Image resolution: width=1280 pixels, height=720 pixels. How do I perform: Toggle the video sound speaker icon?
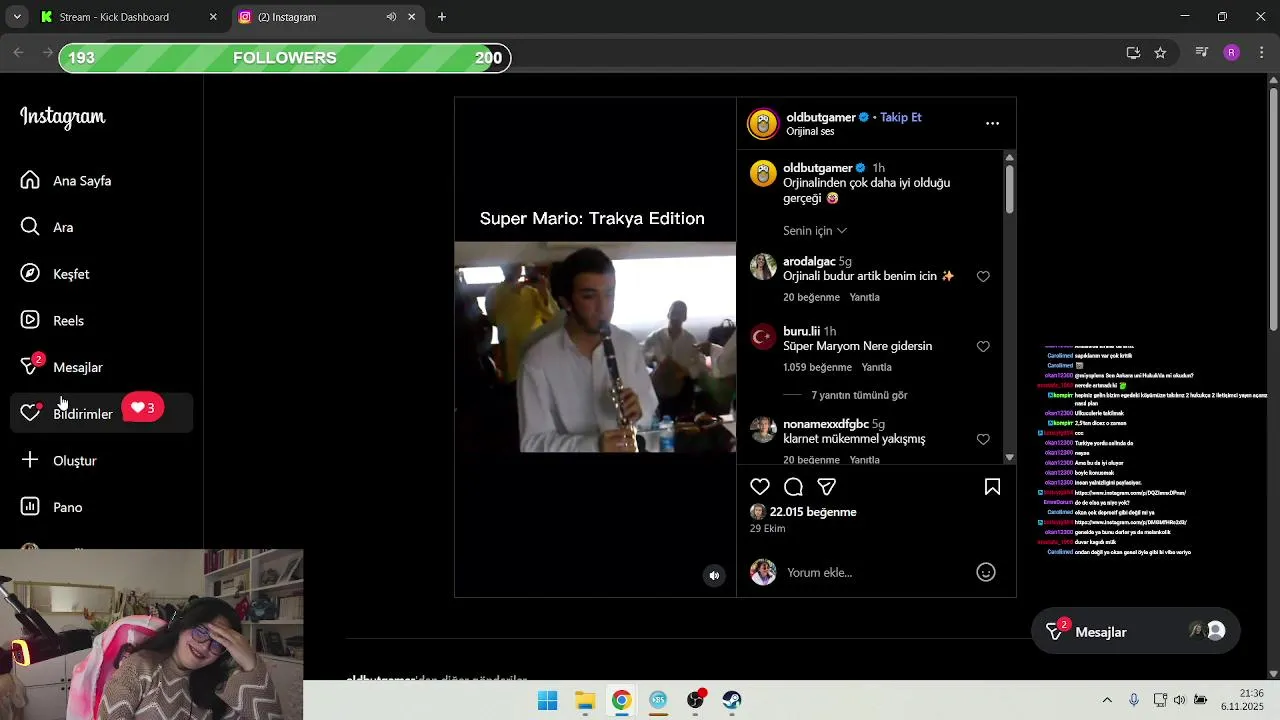click(x=714, y=575)
